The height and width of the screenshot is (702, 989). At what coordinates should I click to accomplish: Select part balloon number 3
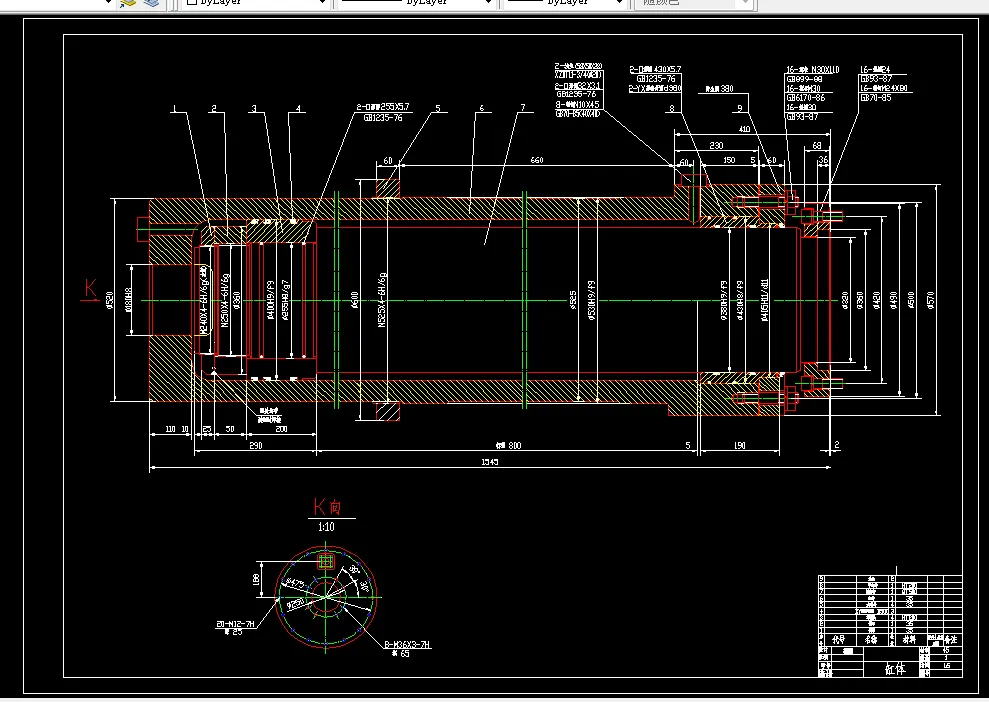coord(254,108)
